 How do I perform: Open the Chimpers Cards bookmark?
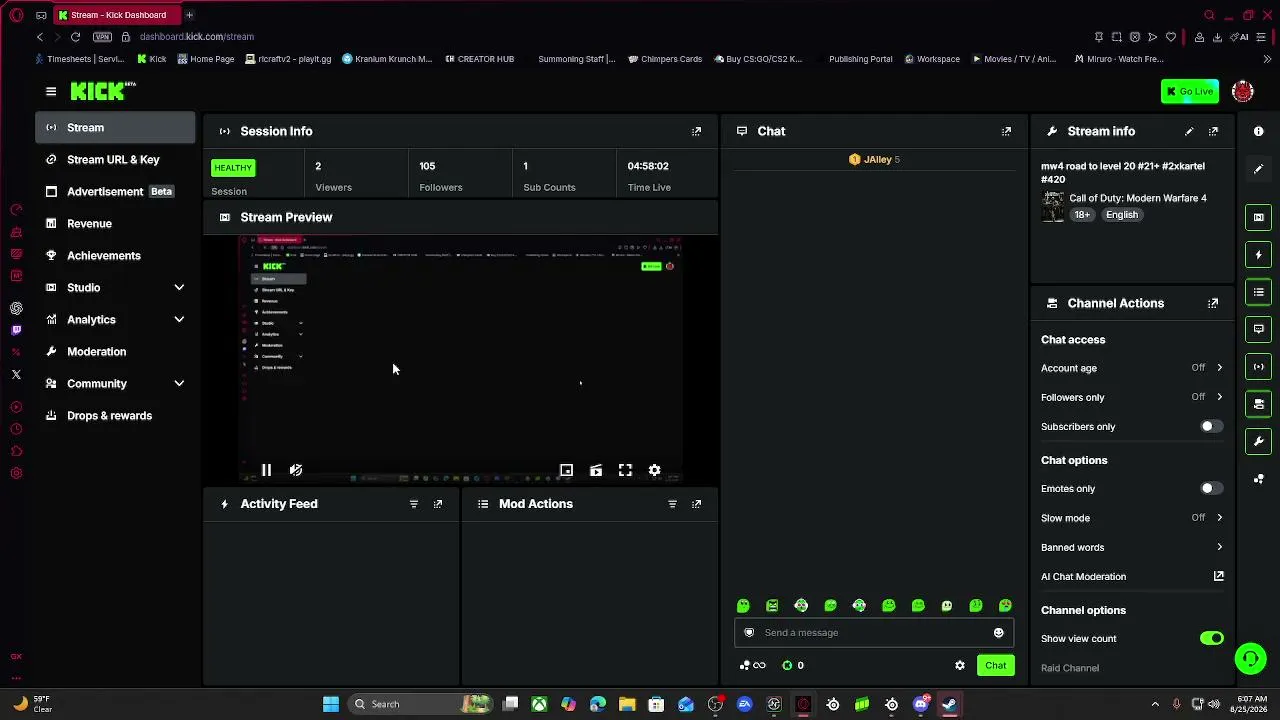pos(665,59)
